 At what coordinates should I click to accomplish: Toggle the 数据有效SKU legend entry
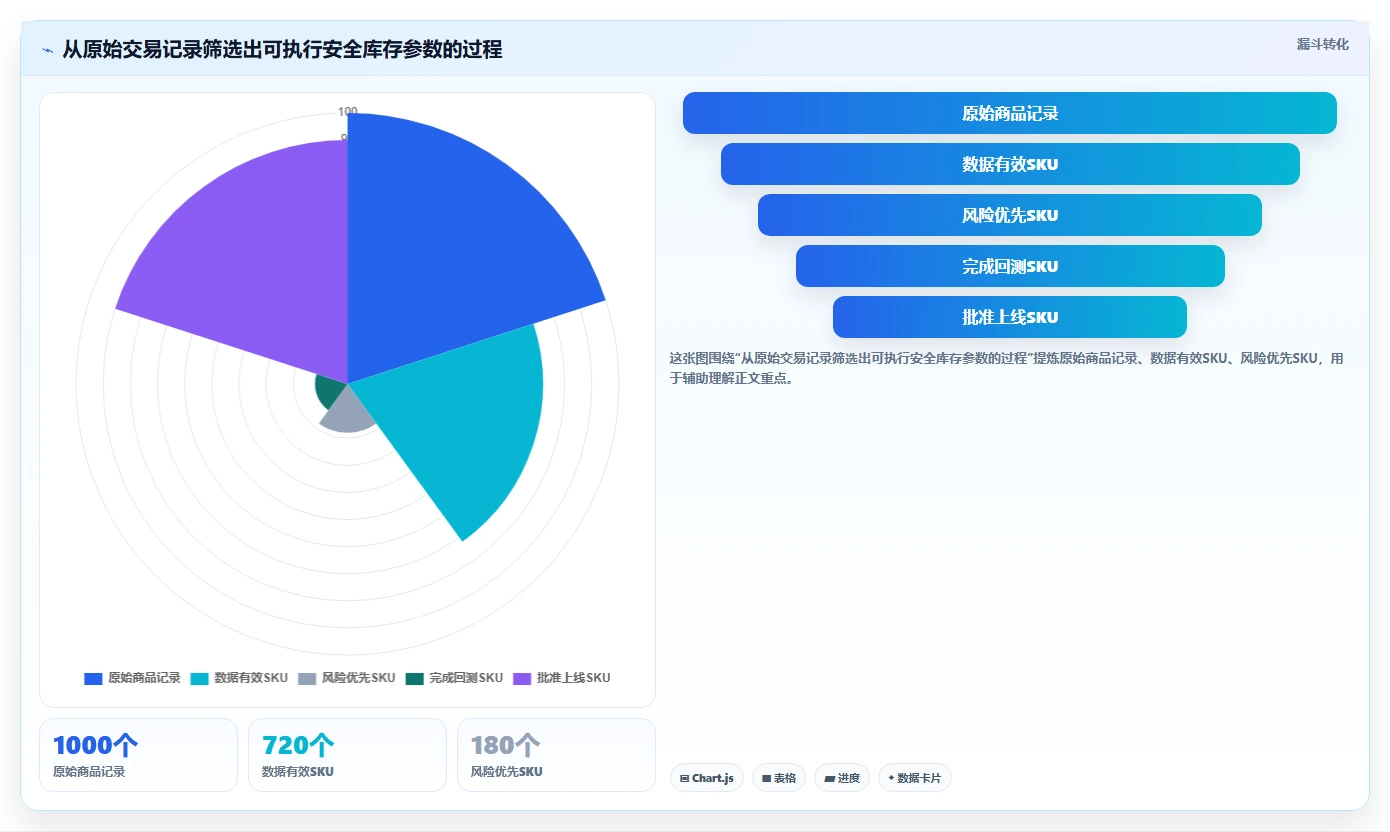coord(239,678)
